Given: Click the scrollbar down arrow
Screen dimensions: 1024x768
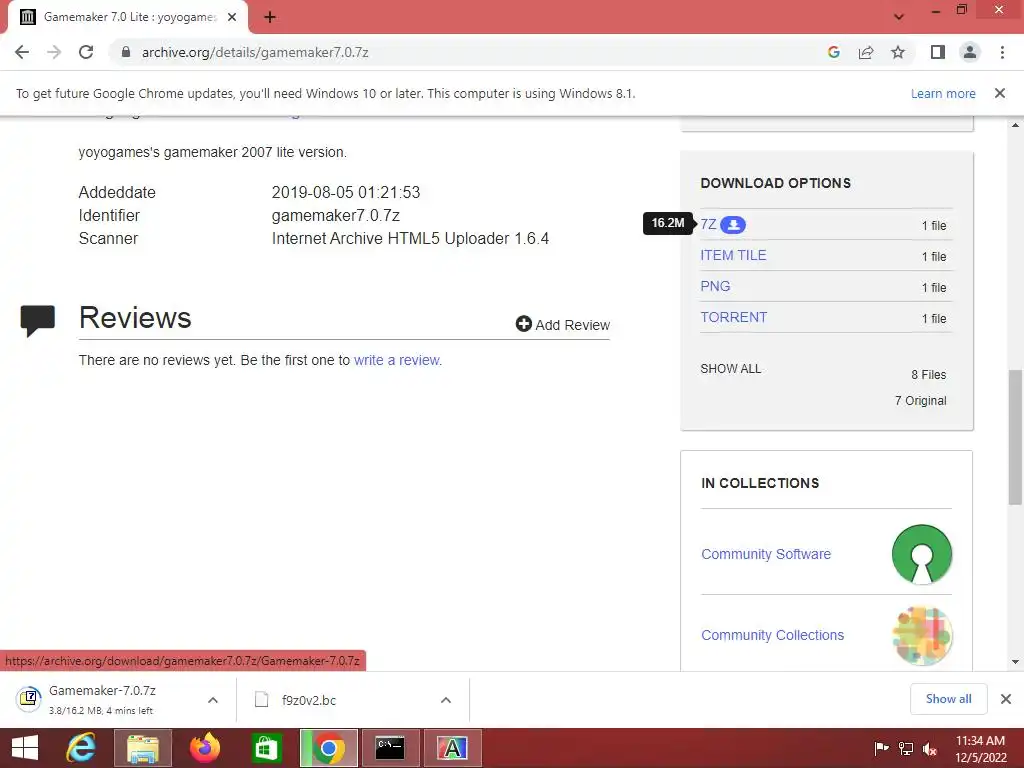Looking at the screenshot, I should [1015, 662].
